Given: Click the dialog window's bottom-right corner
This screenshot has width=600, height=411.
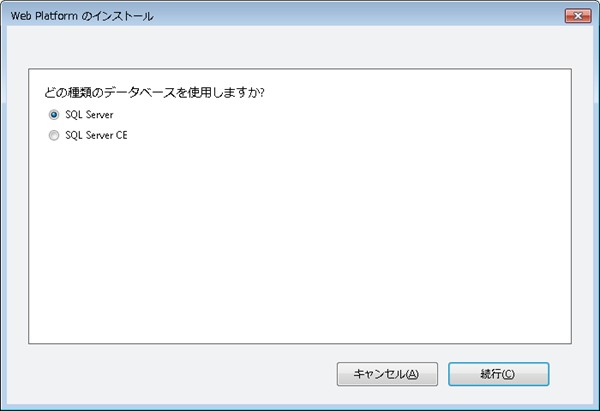Looking at the screenshot, I should (x=597, y=408).
